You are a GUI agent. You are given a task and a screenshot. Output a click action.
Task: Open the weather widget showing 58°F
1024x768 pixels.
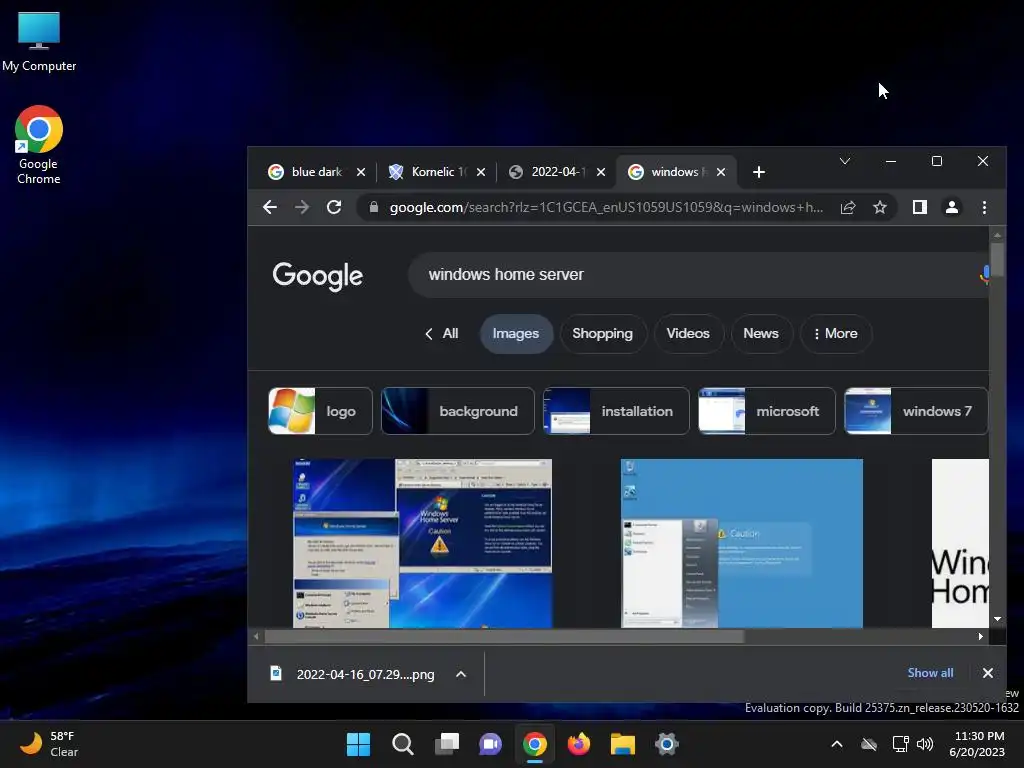pyautogui.click(x=49, y=744)
